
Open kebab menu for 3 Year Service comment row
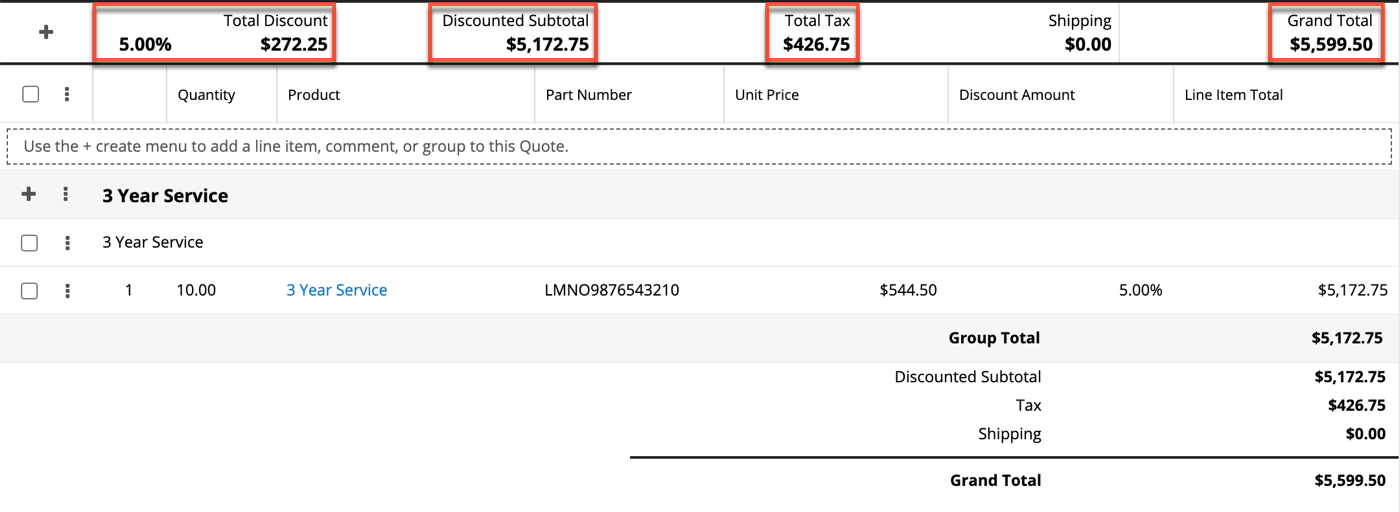click(67, 242)
